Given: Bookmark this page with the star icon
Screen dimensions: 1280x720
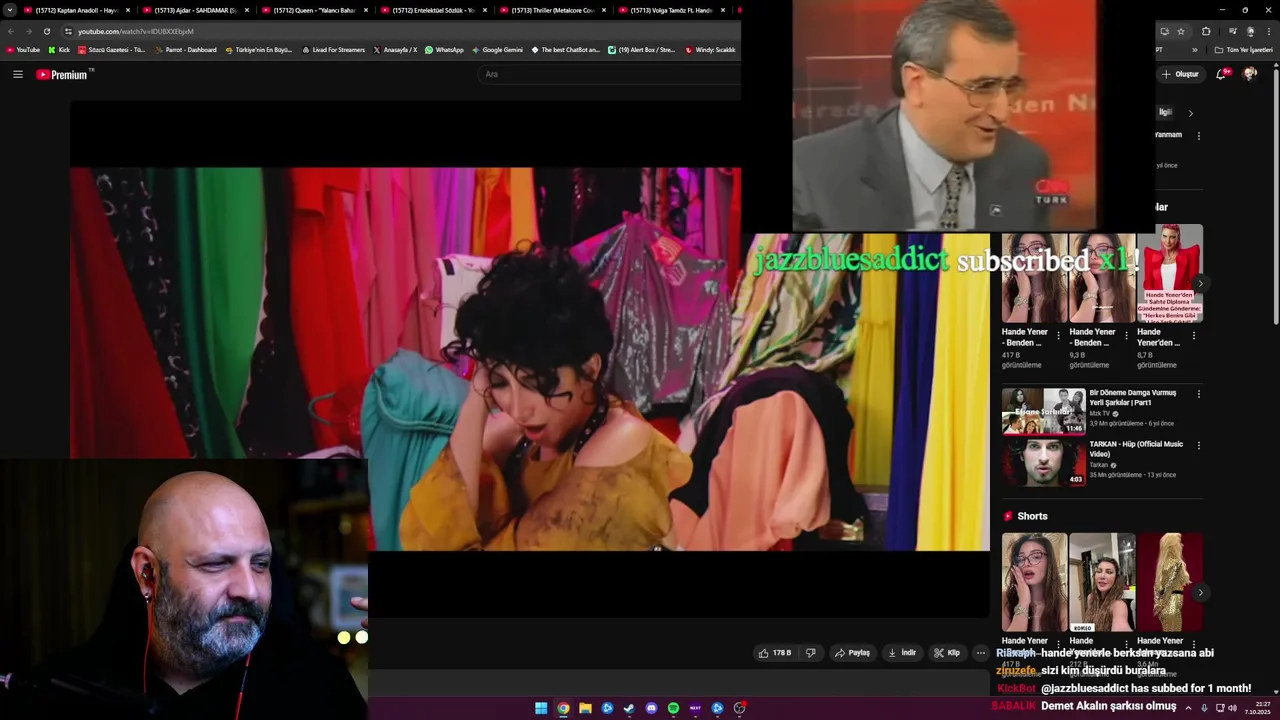Looking at the screenshot, I should click(x=1181, y=31).
